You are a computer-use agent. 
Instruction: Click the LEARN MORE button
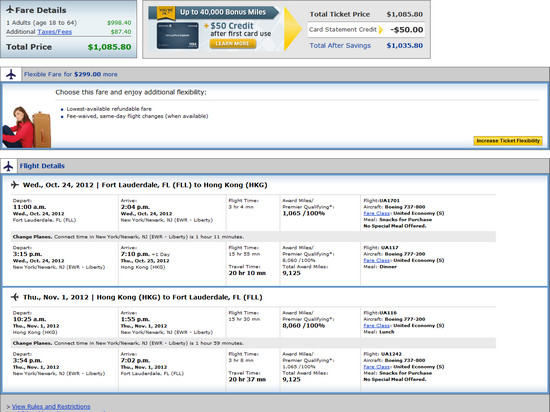click(233, 43)
